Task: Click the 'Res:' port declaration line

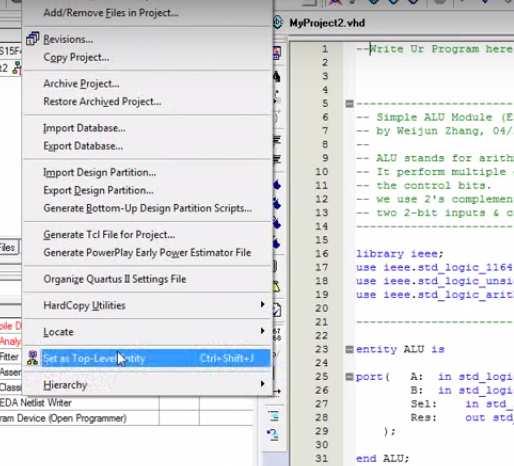Action: 462,418
